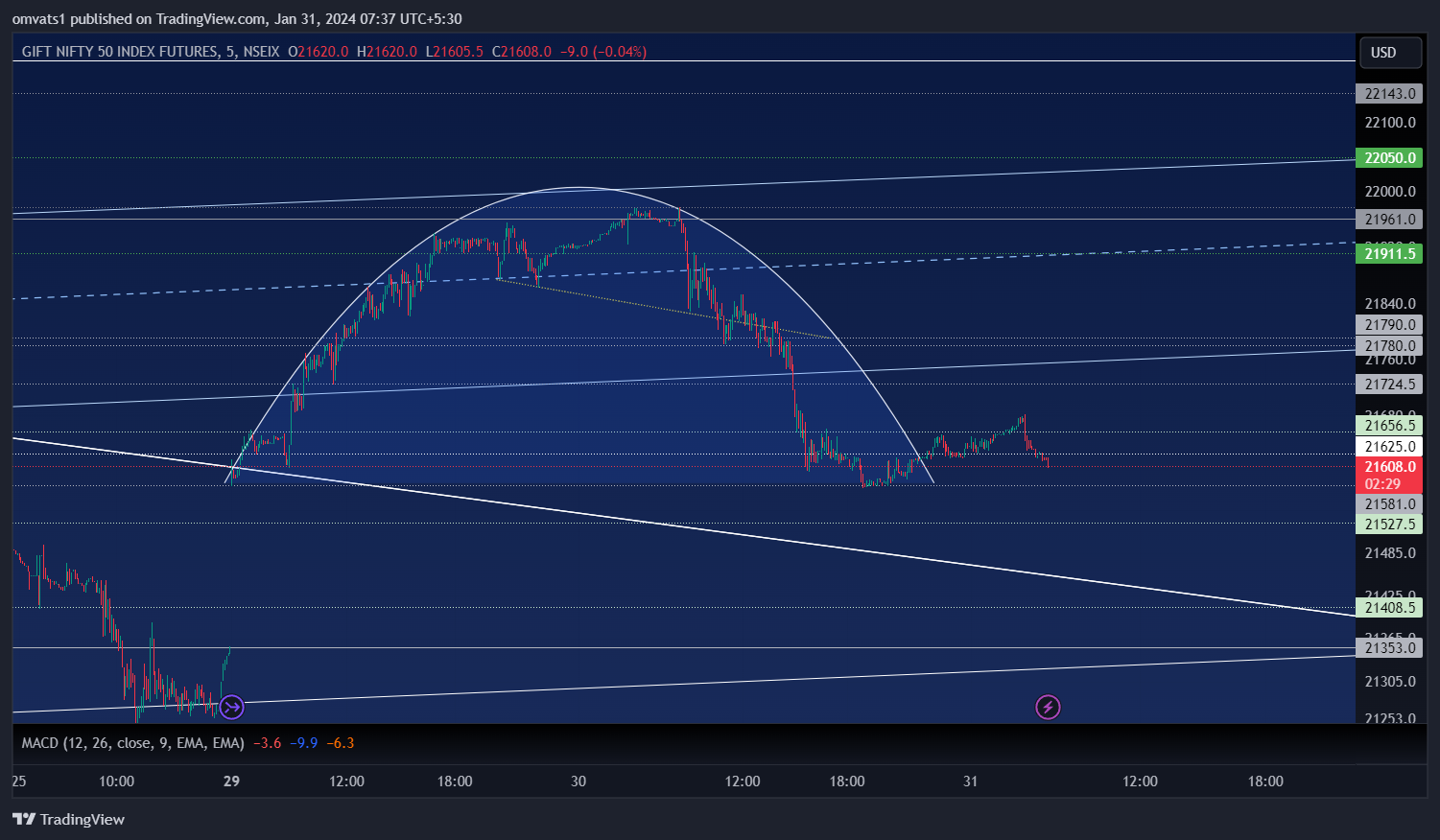This screenshot has height=840, width=1440.
Task: Click the date label 29 on time axis
Action: 231,782
